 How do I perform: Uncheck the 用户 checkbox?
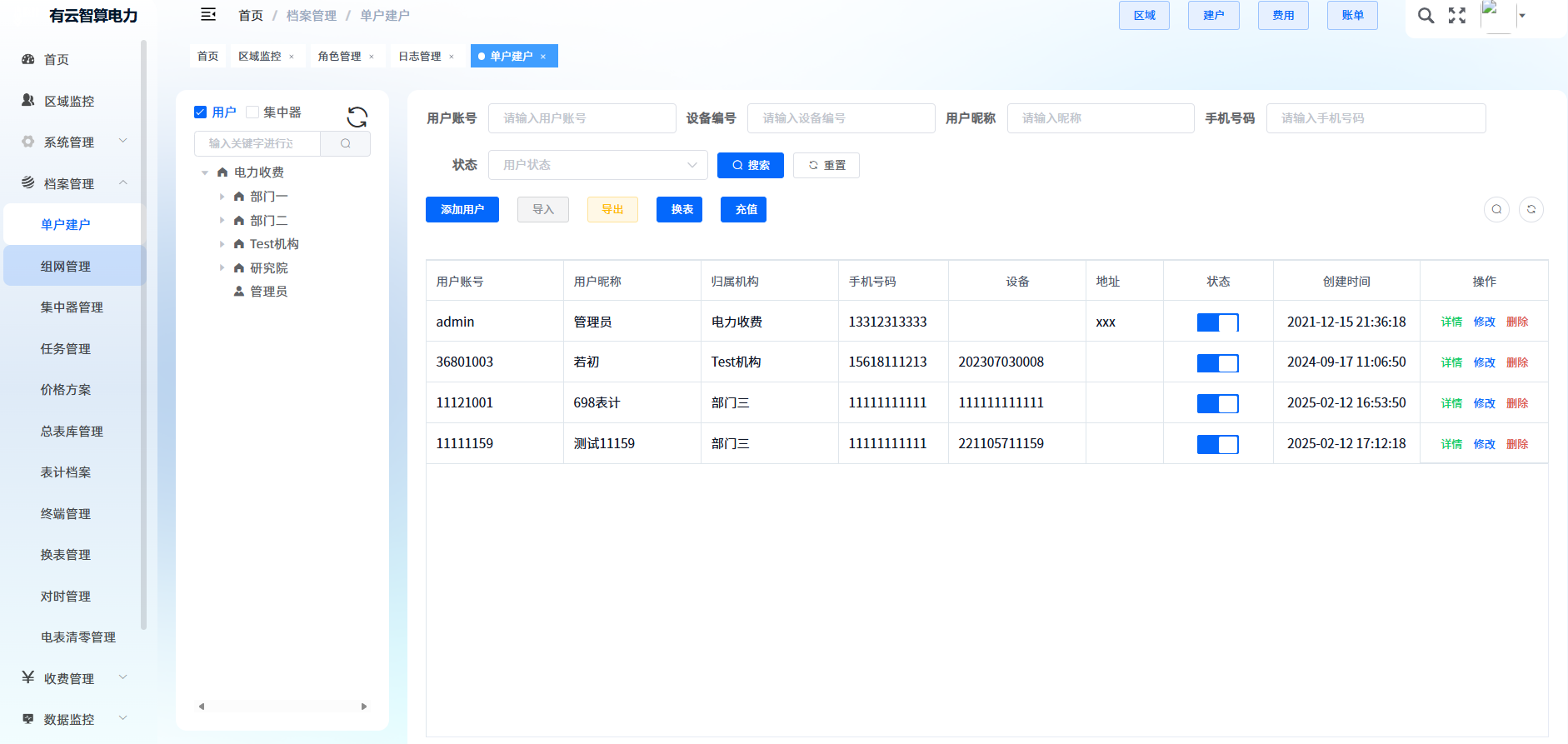201,112
